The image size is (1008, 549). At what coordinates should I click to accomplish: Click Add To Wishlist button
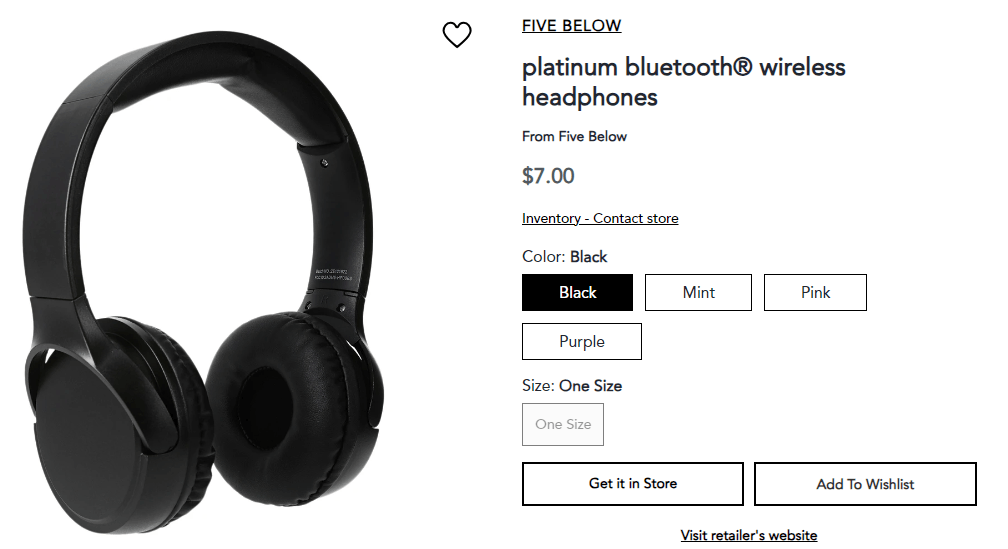click(865, 484)
